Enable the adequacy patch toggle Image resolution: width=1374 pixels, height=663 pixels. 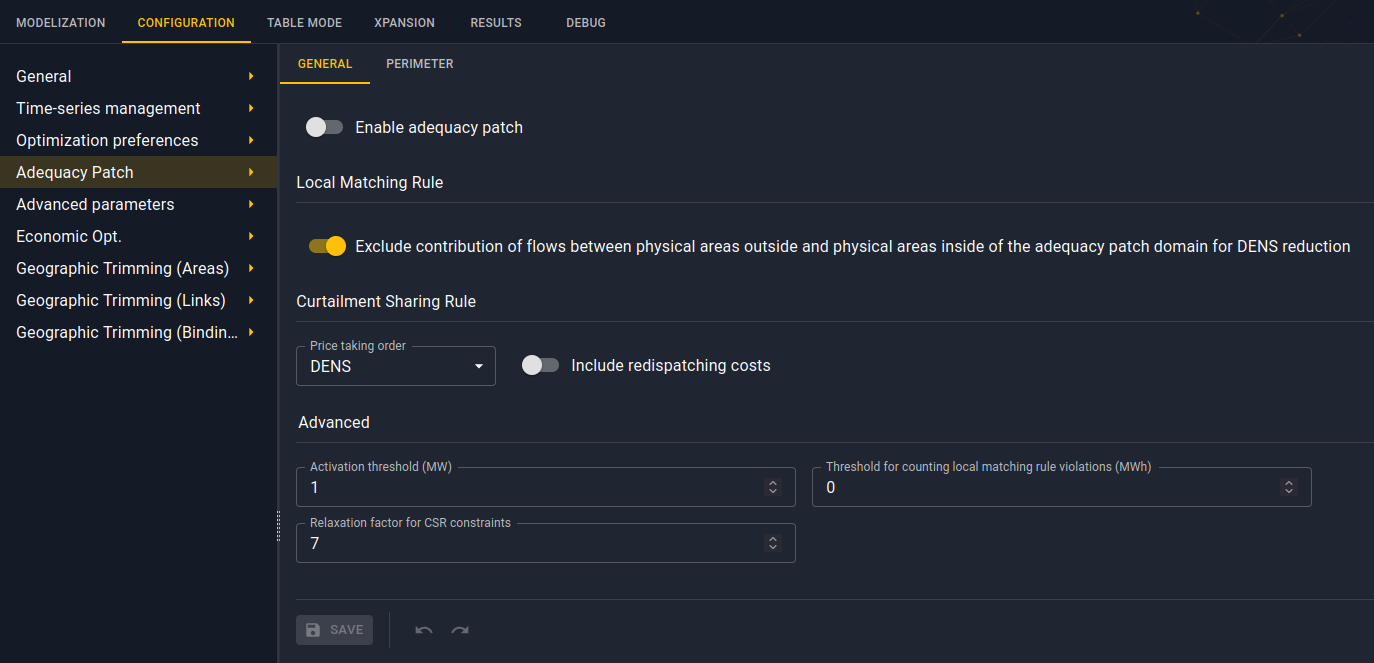pyautogui.click(x=324, y=127)
